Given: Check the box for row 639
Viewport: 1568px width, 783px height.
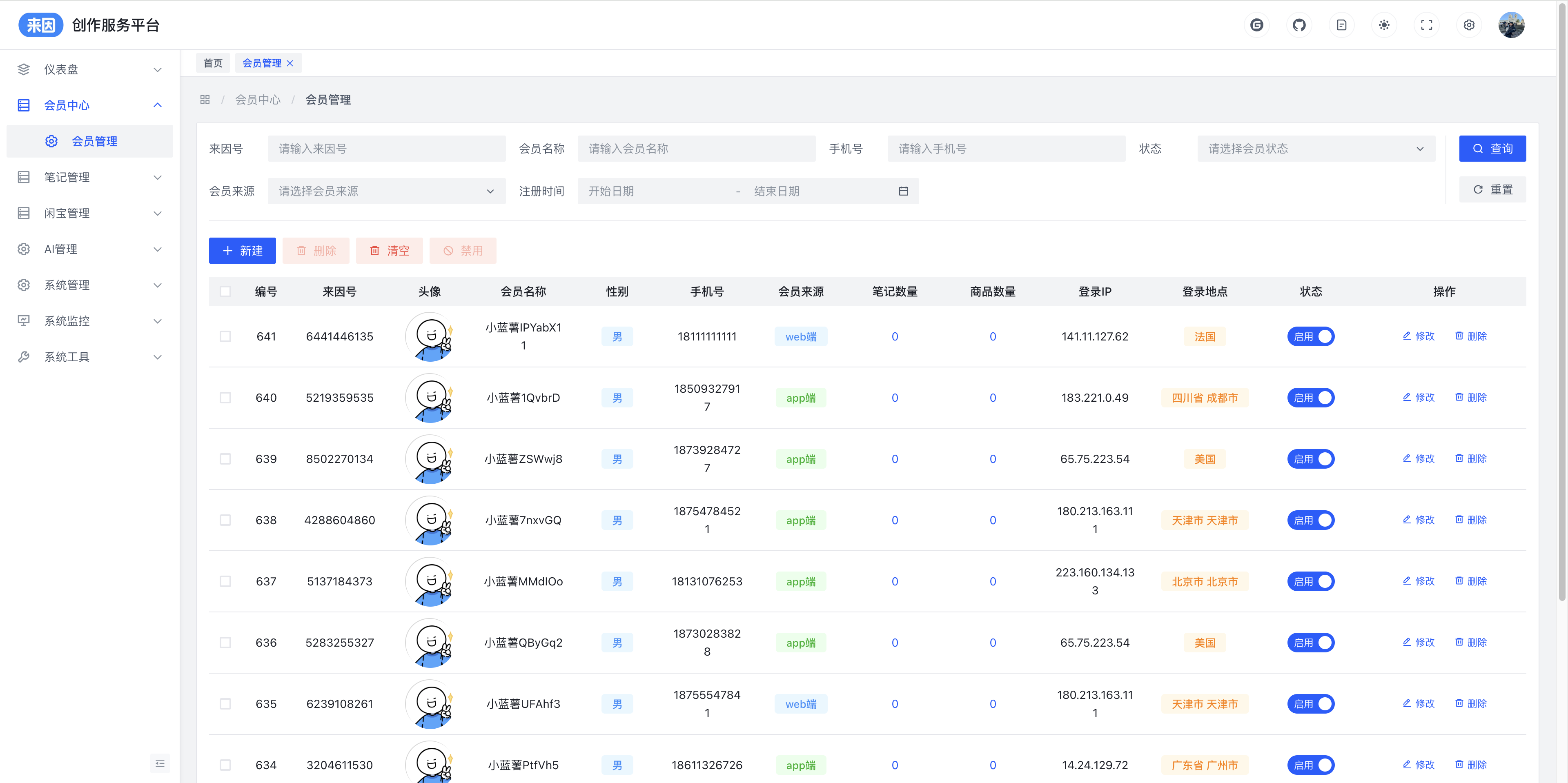Looking at the screenshot, I should [x=225, y=459].
